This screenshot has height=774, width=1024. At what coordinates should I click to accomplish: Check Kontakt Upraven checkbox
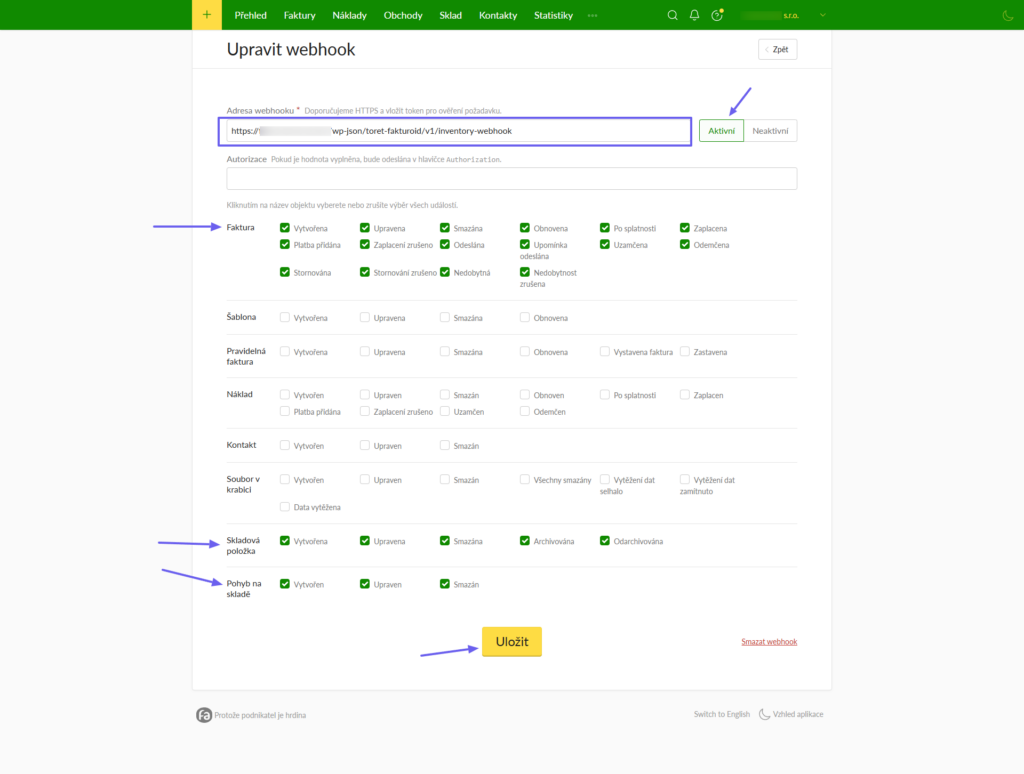pyautogui.click(x=364, y=445)
